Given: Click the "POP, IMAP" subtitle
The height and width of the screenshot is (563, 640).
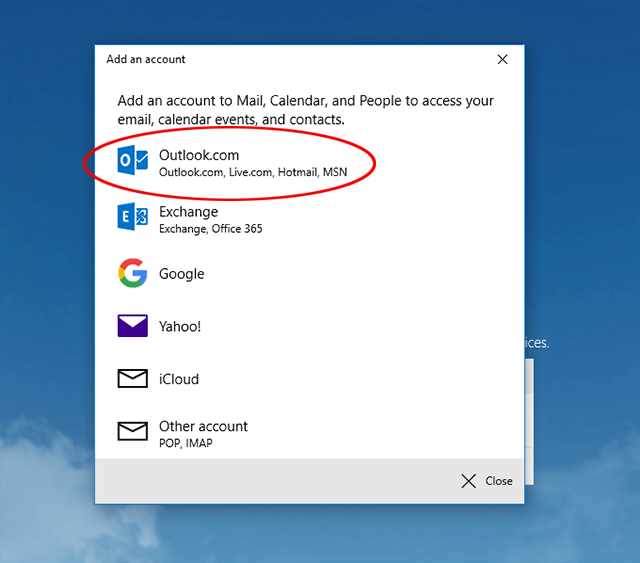Looking at the screenshot, I should pos(186,443).
